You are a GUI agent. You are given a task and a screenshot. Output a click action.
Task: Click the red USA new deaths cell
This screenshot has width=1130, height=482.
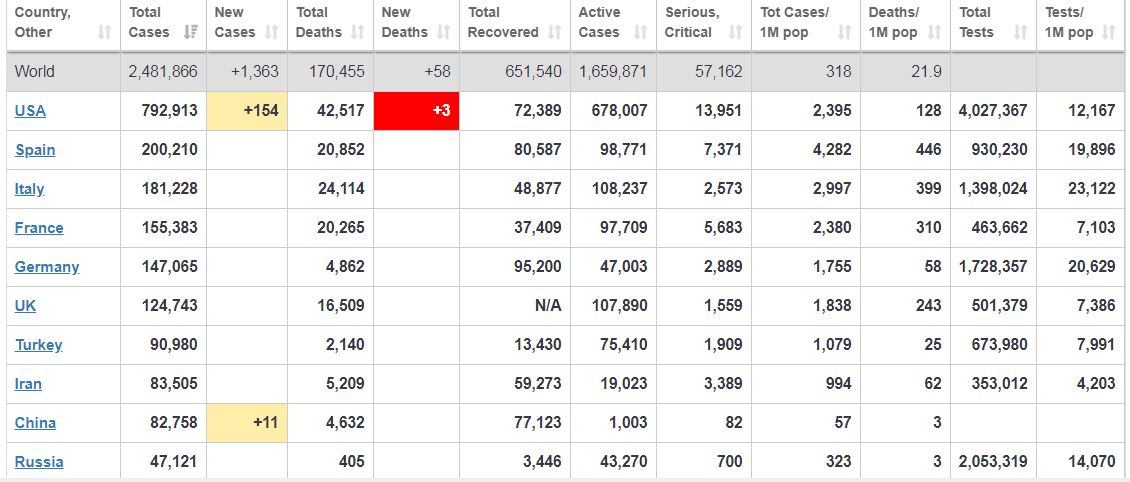[x=416, y=110]
